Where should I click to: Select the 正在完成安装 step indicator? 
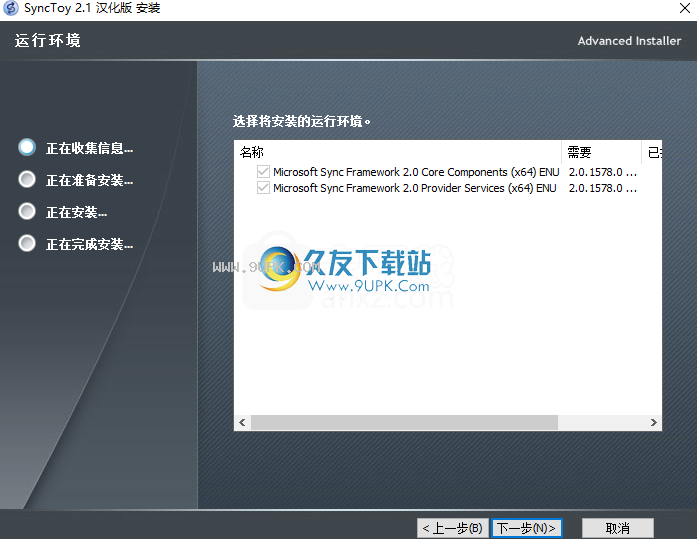(27, 243)
